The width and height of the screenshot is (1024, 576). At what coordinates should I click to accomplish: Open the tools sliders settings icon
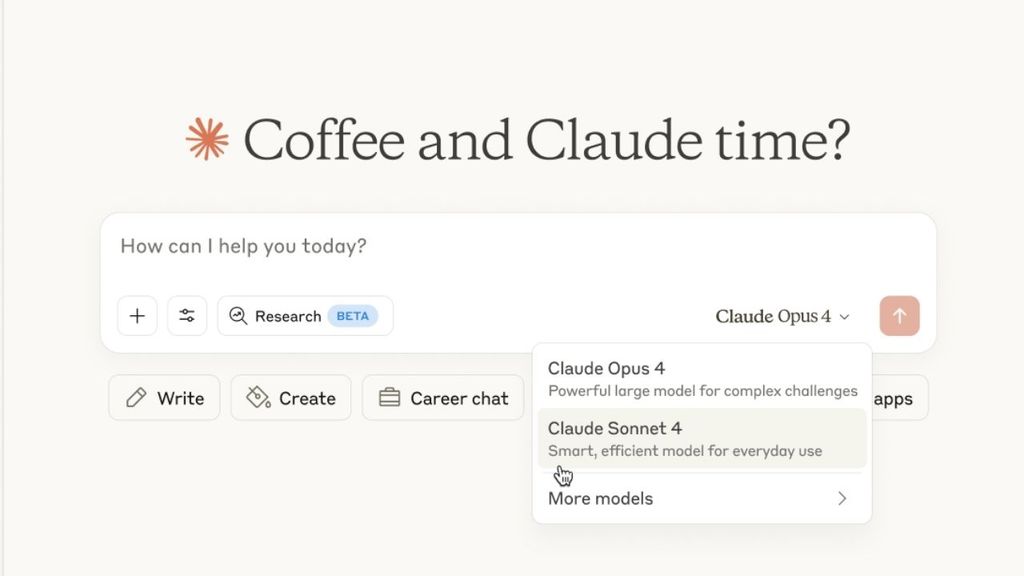(187, 316)
